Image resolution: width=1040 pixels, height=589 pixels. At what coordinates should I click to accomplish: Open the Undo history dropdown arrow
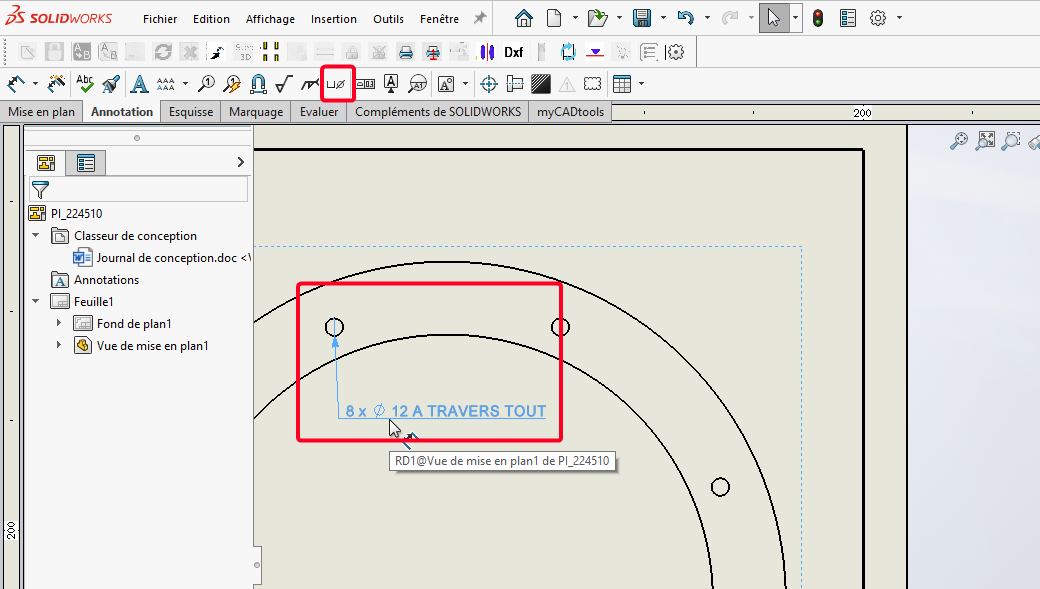point(707,18)
